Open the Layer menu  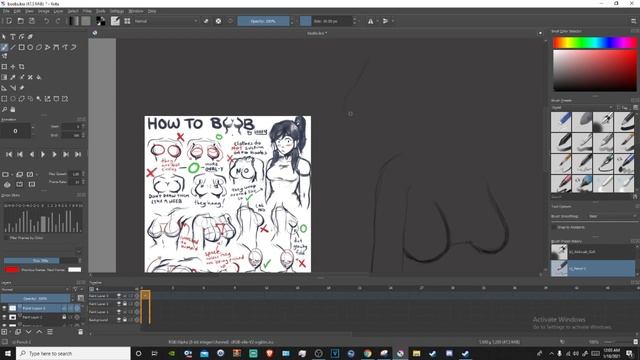tap(58, 11)
